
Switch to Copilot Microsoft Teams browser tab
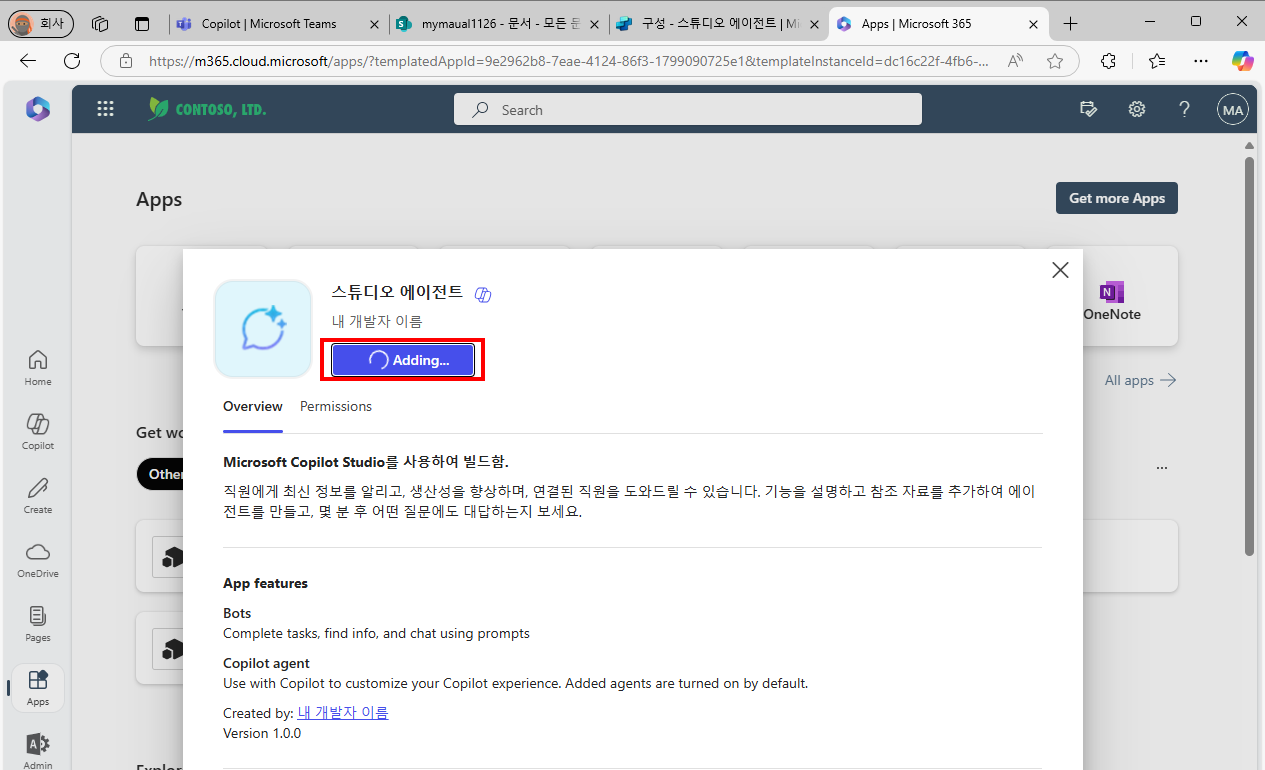[278, 23]
